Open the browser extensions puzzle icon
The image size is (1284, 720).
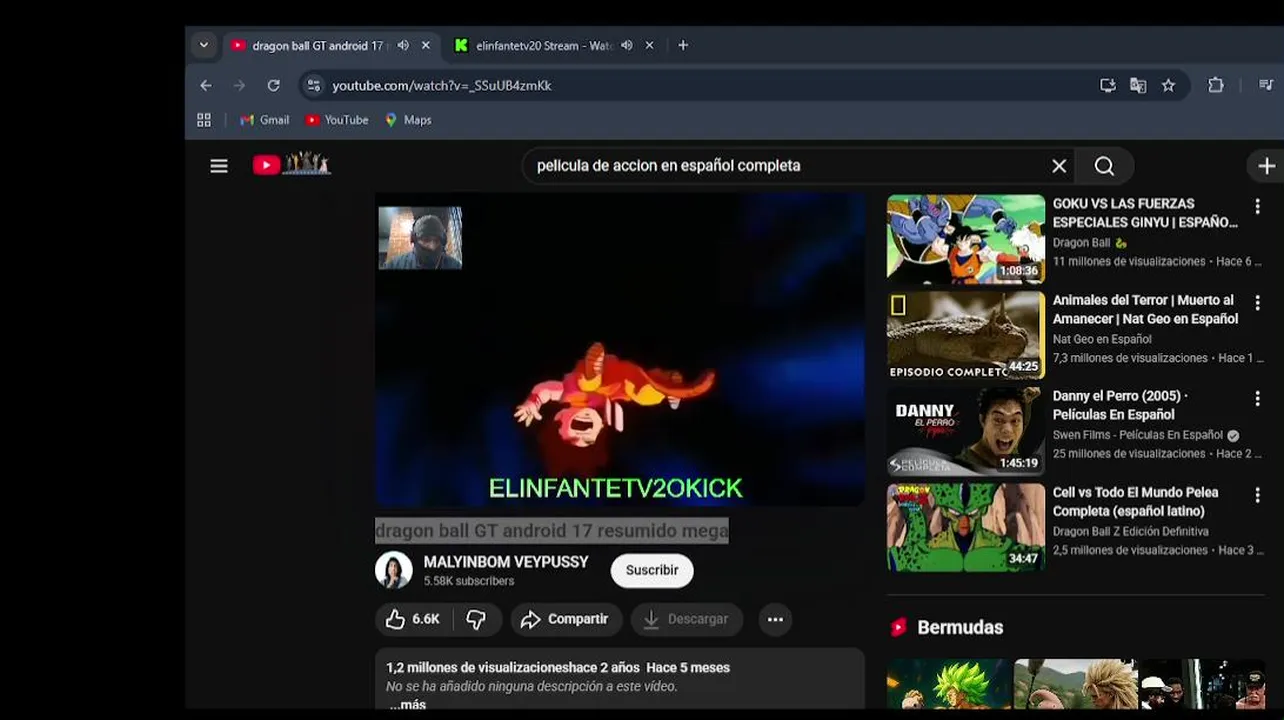click(1216, 86)
